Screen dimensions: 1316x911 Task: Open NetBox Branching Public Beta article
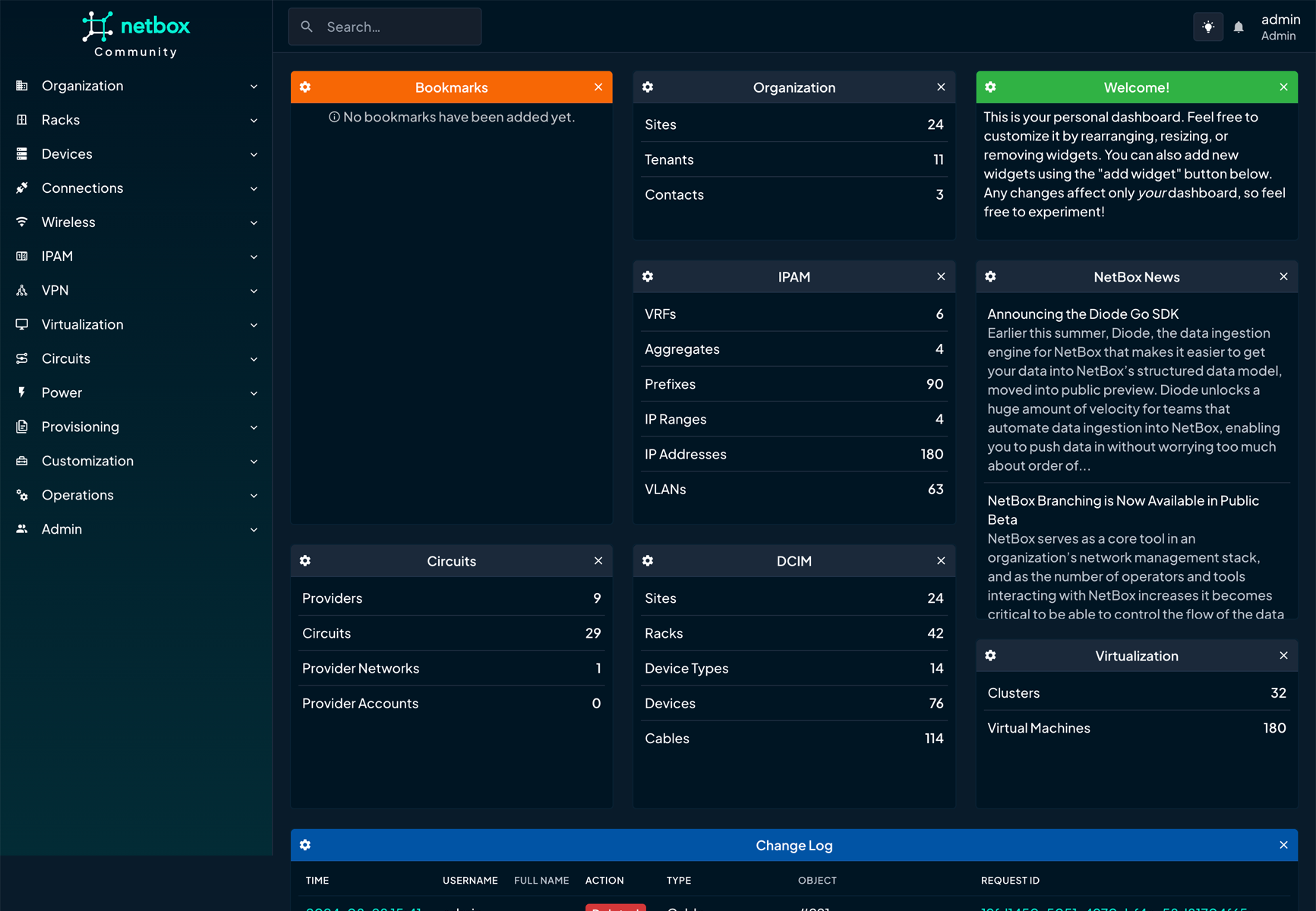coord(1123,510)
